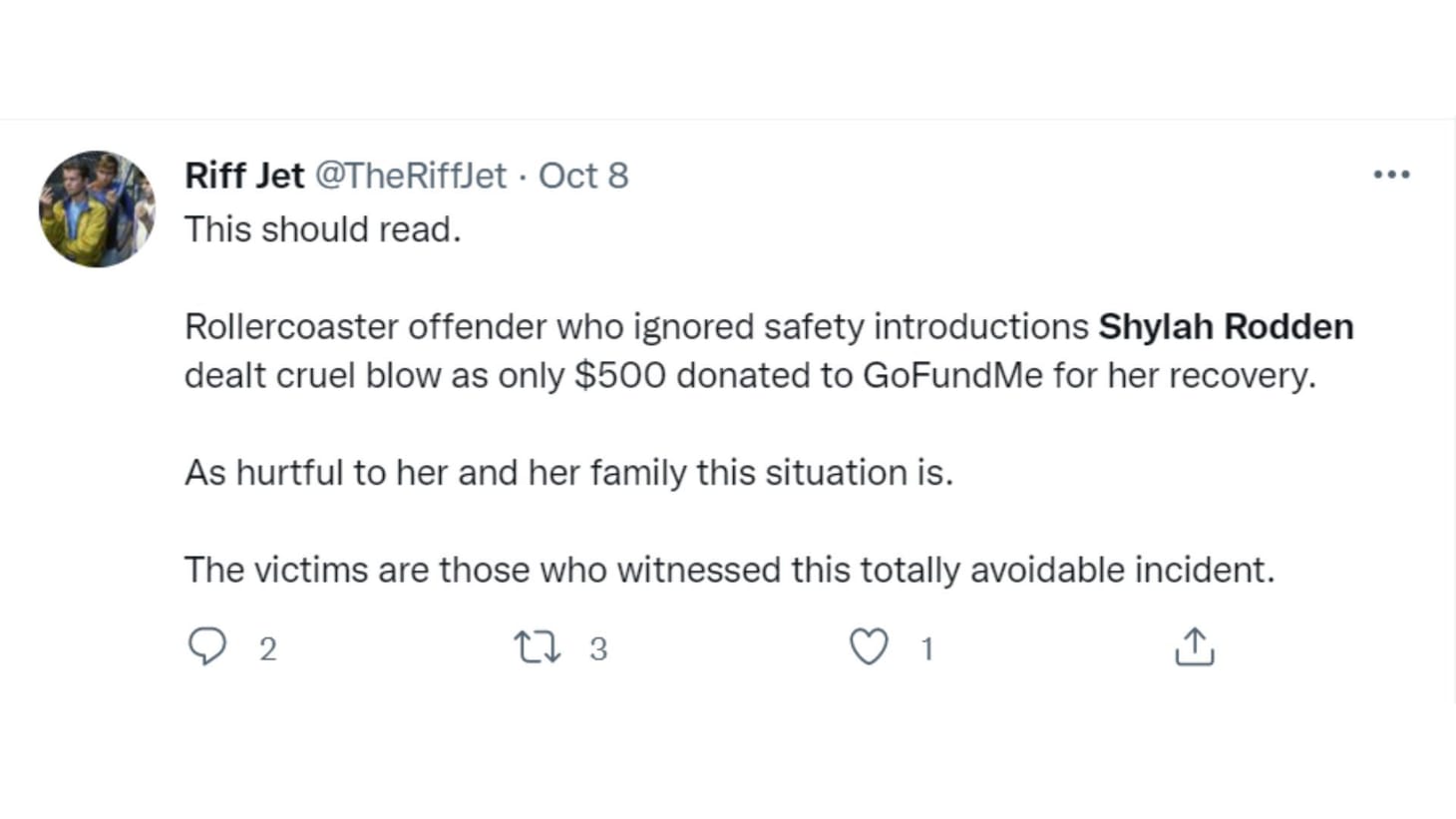Click the three-dot more options icon
This screenshot has height=819, width=1456.
point(1391,175)
